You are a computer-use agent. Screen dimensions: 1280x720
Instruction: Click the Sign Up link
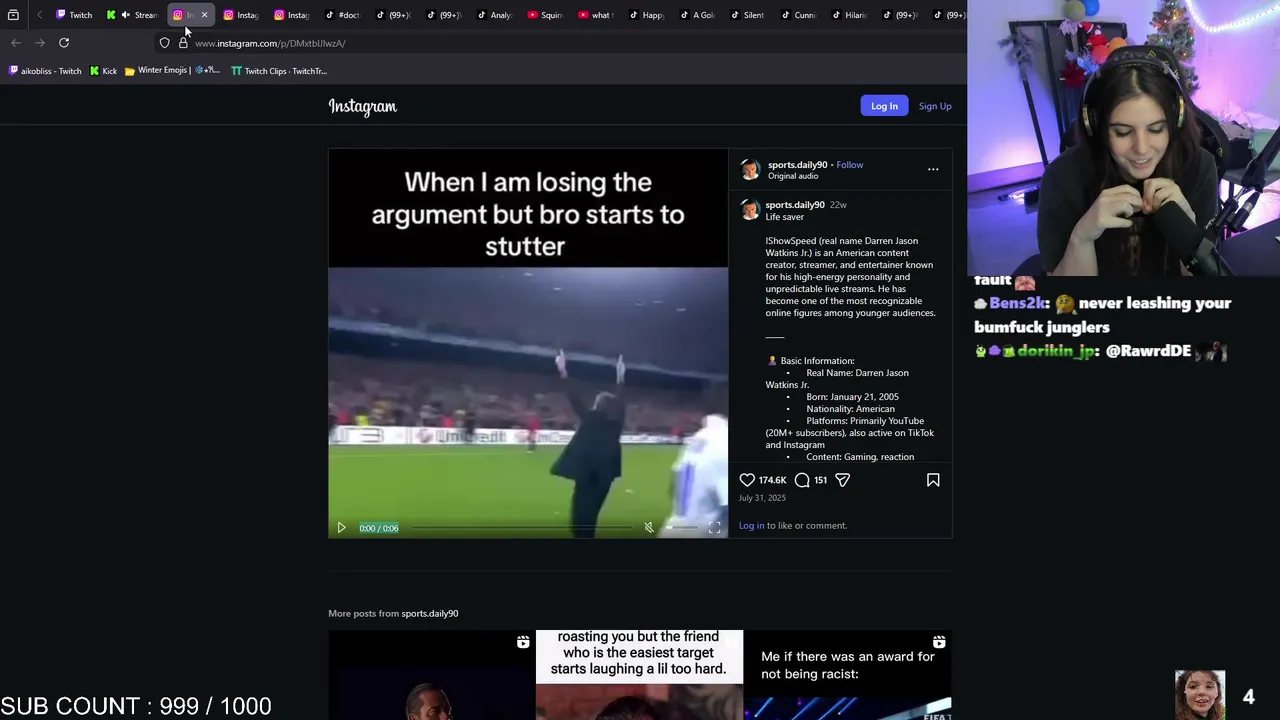coord(935,106)
